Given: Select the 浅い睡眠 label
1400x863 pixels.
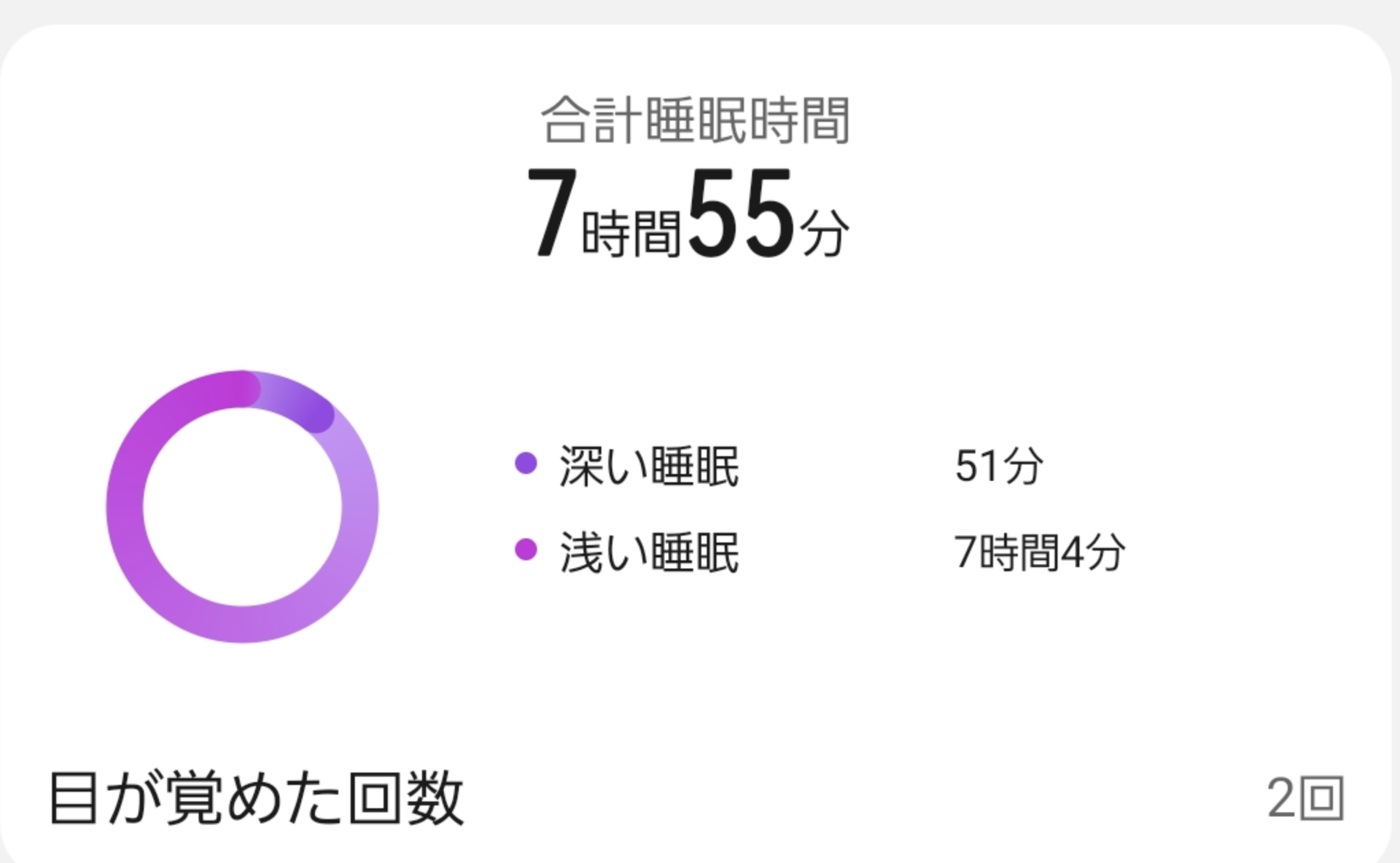Looking at the screenshot, I should pos(650,552).
